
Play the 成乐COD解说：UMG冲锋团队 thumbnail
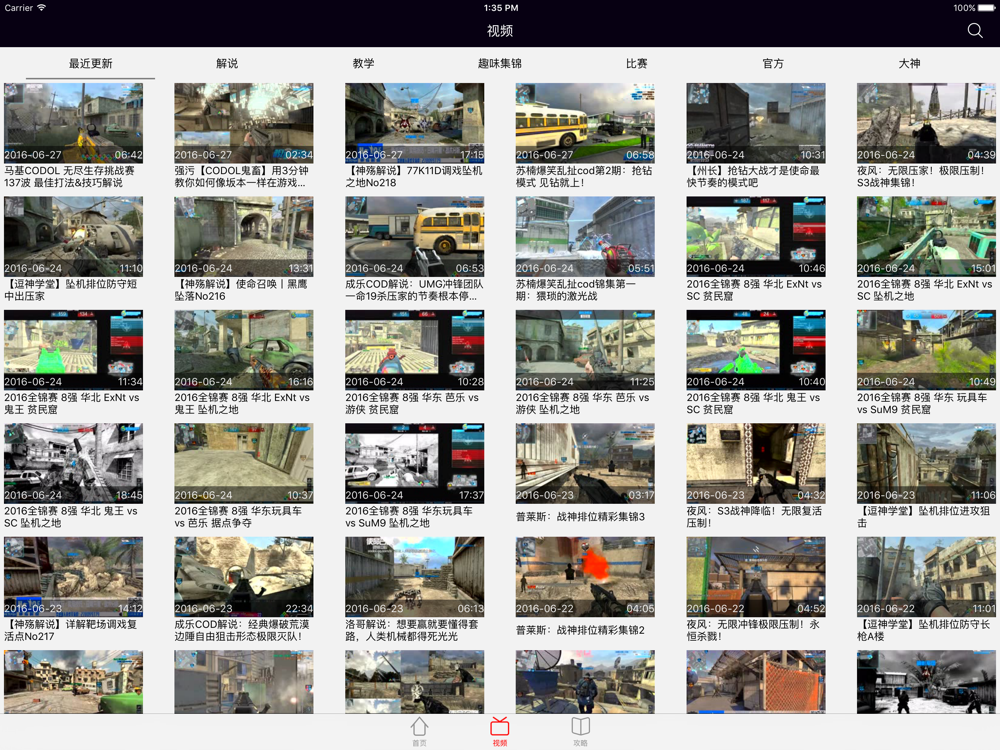415,236
